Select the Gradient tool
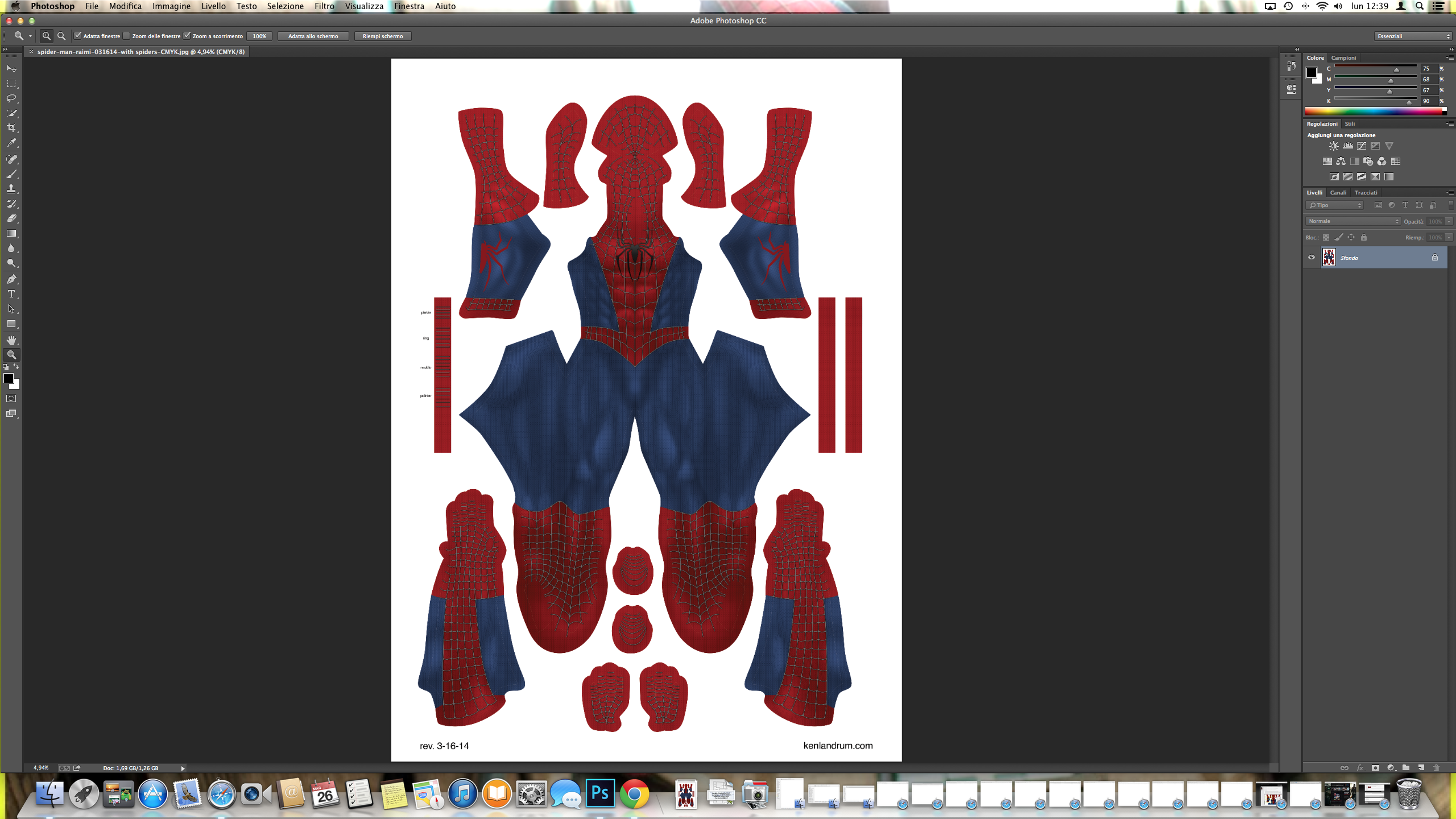 tap(11, 233)
